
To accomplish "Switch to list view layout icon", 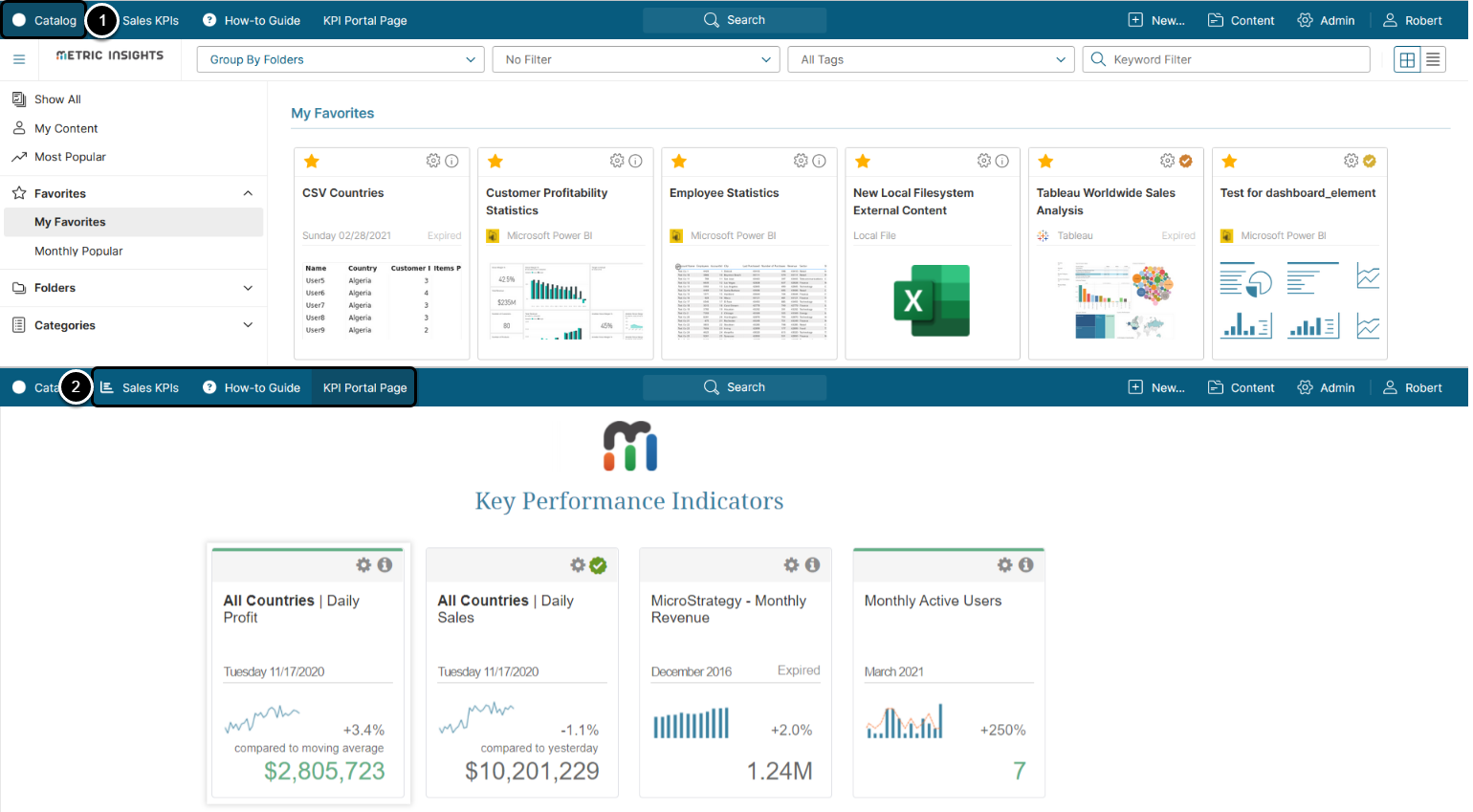I will point(1433,59).
